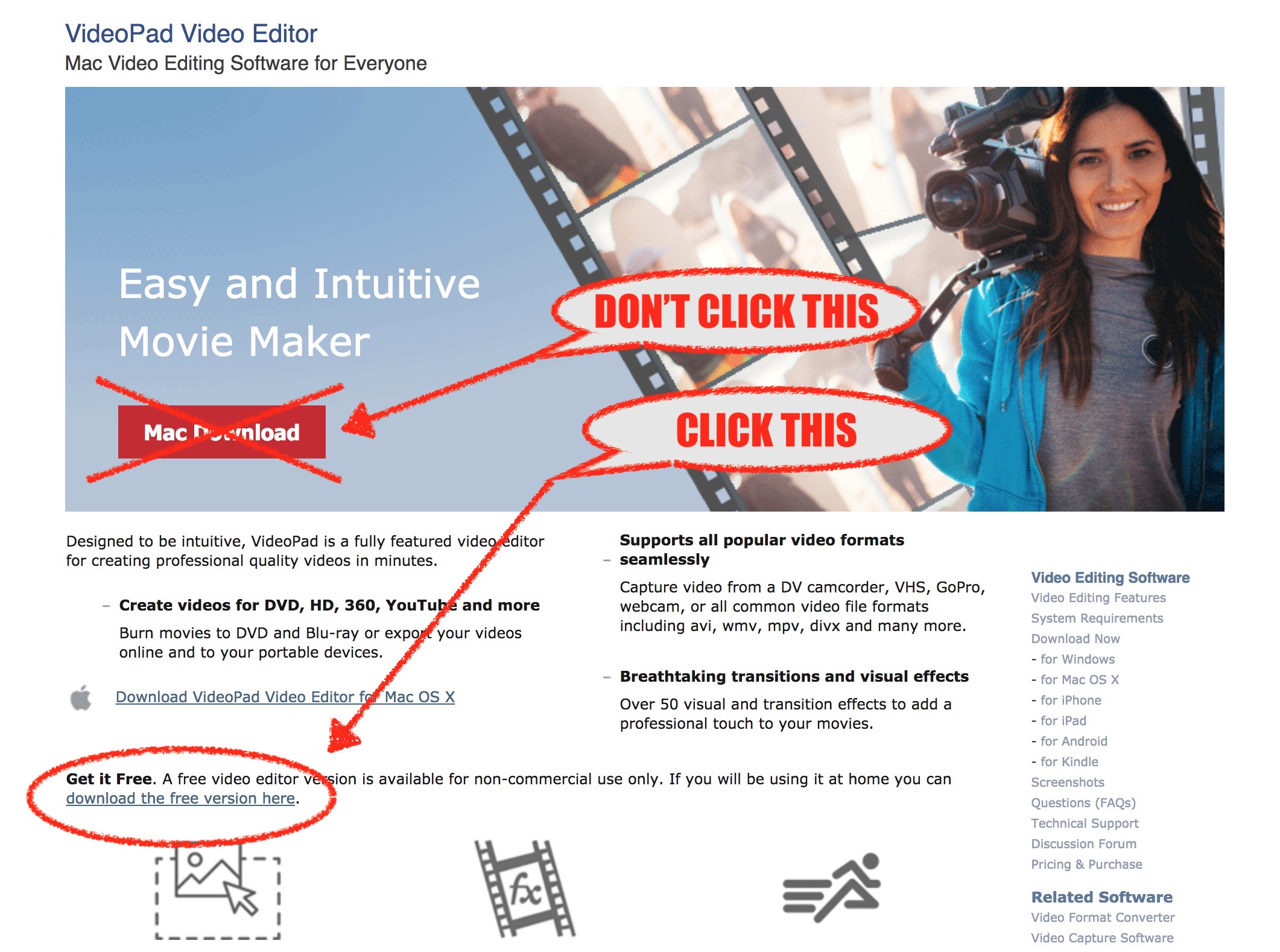Click Supports all popular video formats seamlessly heading

click(x=762, y=550)
